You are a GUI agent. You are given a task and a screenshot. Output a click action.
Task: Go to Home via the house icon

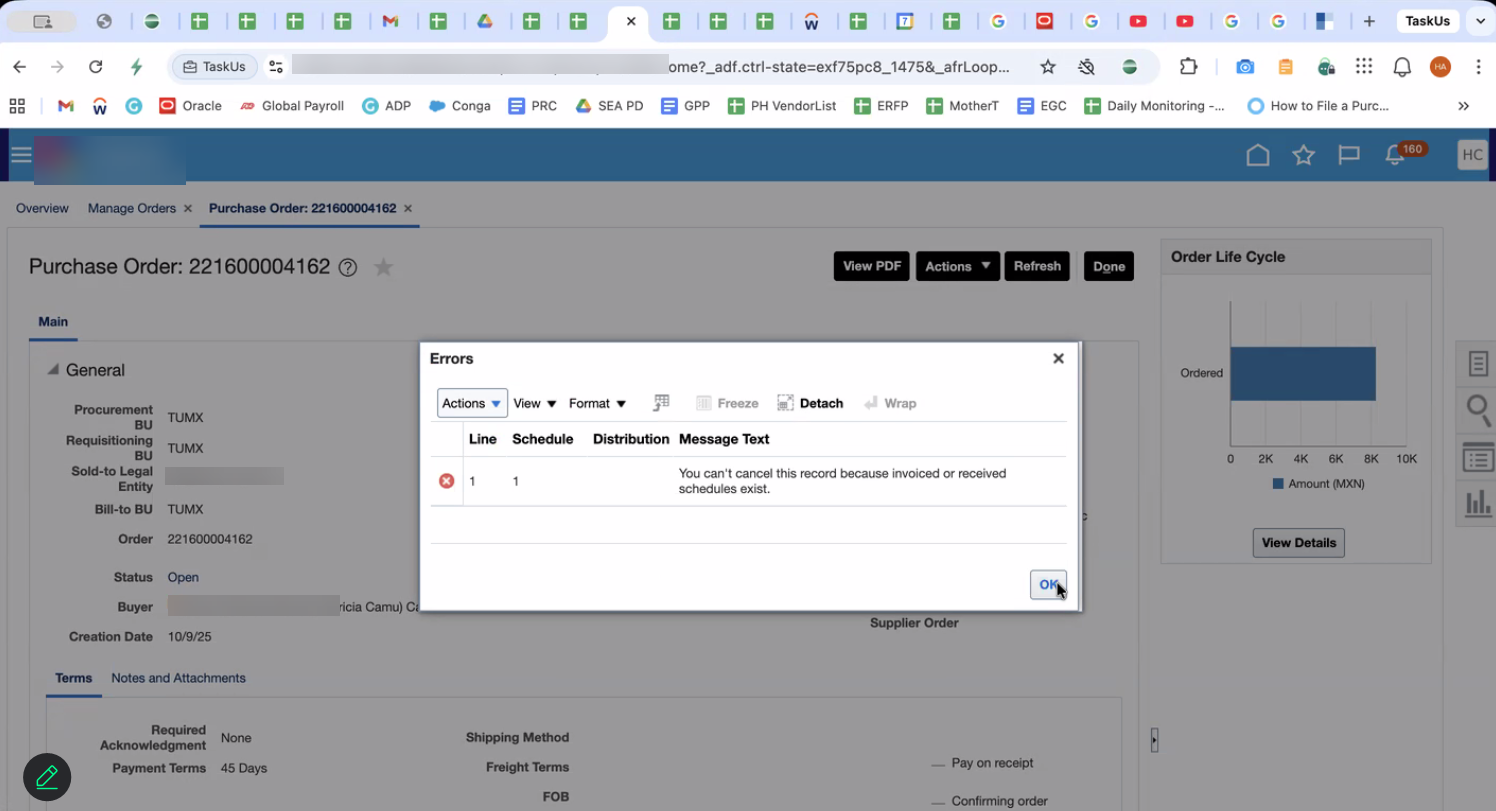click(x=1258, y=155)
